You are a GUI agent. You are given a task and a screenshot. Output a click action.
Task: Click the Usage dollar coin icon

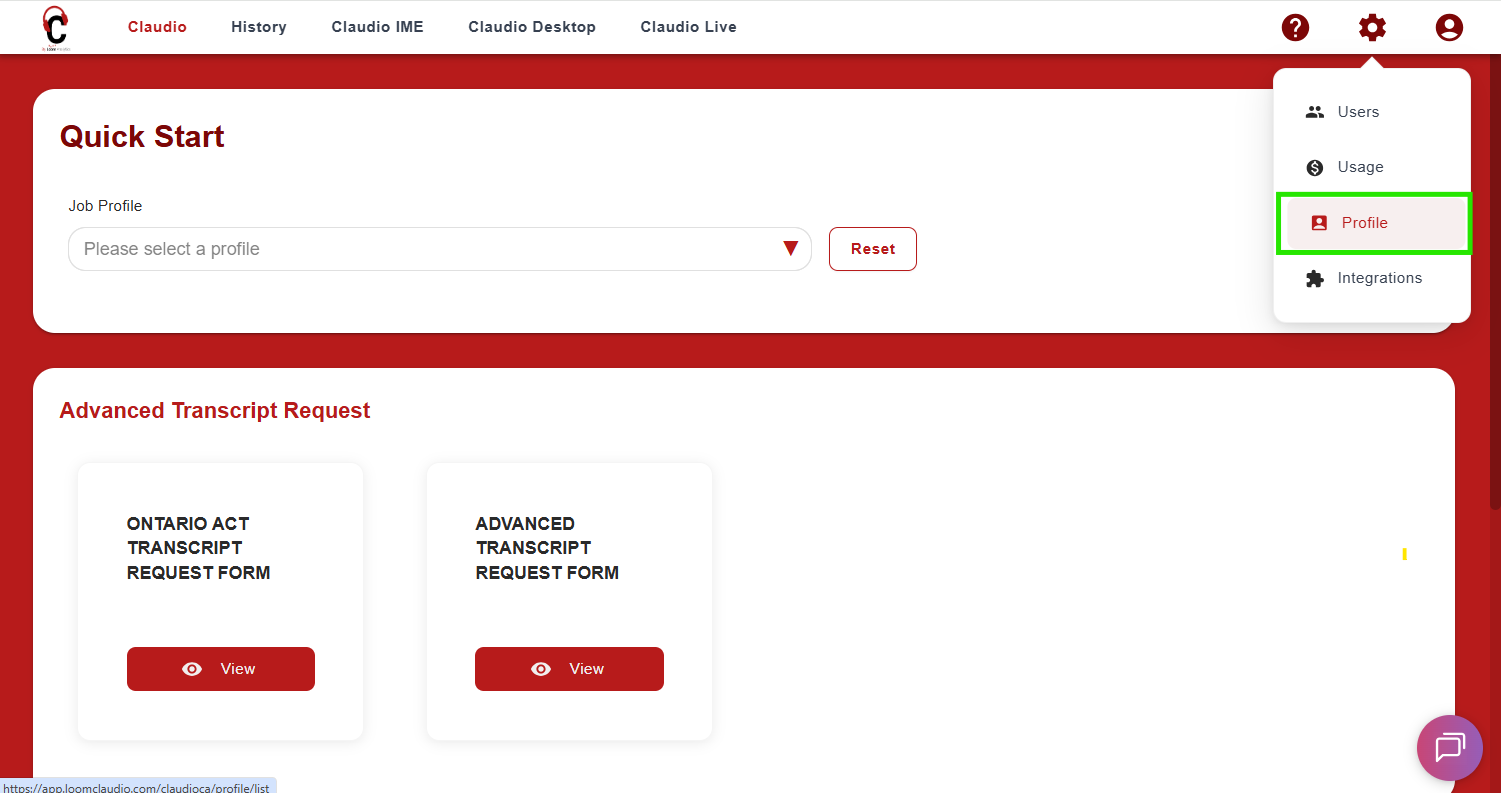[1315, 168]
